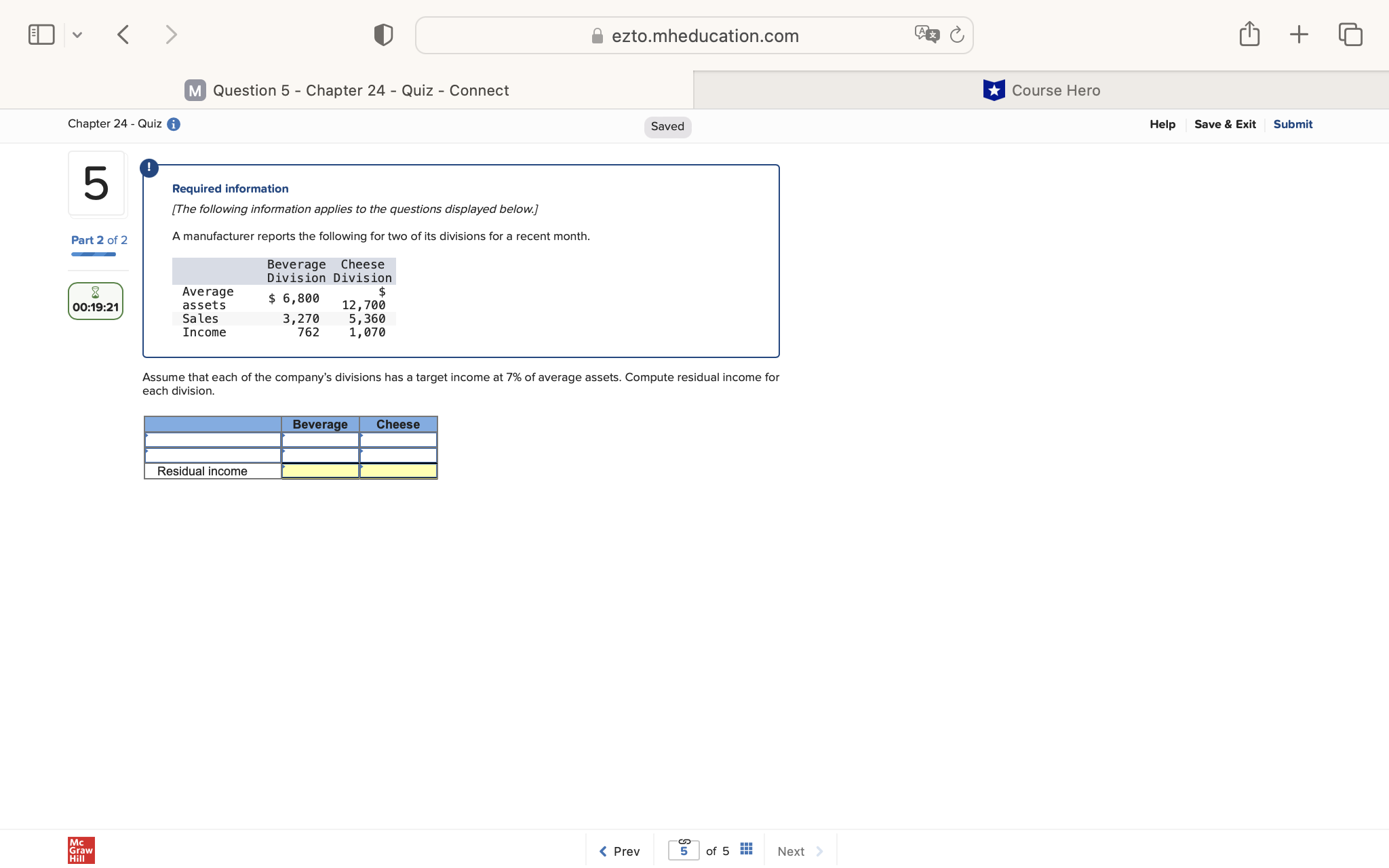Open first row label dropdown cell
This screenshot has width=1389, height=868.
[x=212, y=440]
